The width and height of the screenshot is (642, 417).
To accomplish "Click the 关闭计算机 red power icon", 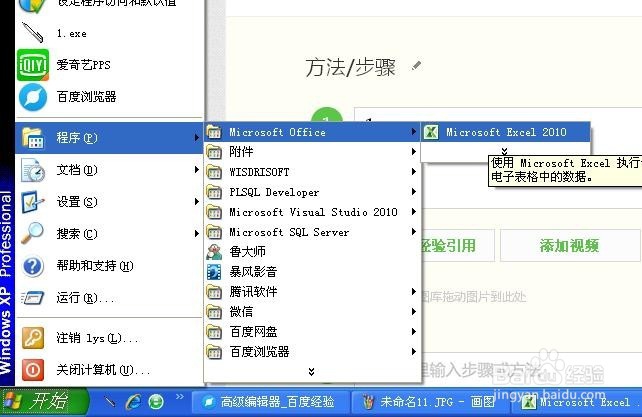I will point(33,370).
